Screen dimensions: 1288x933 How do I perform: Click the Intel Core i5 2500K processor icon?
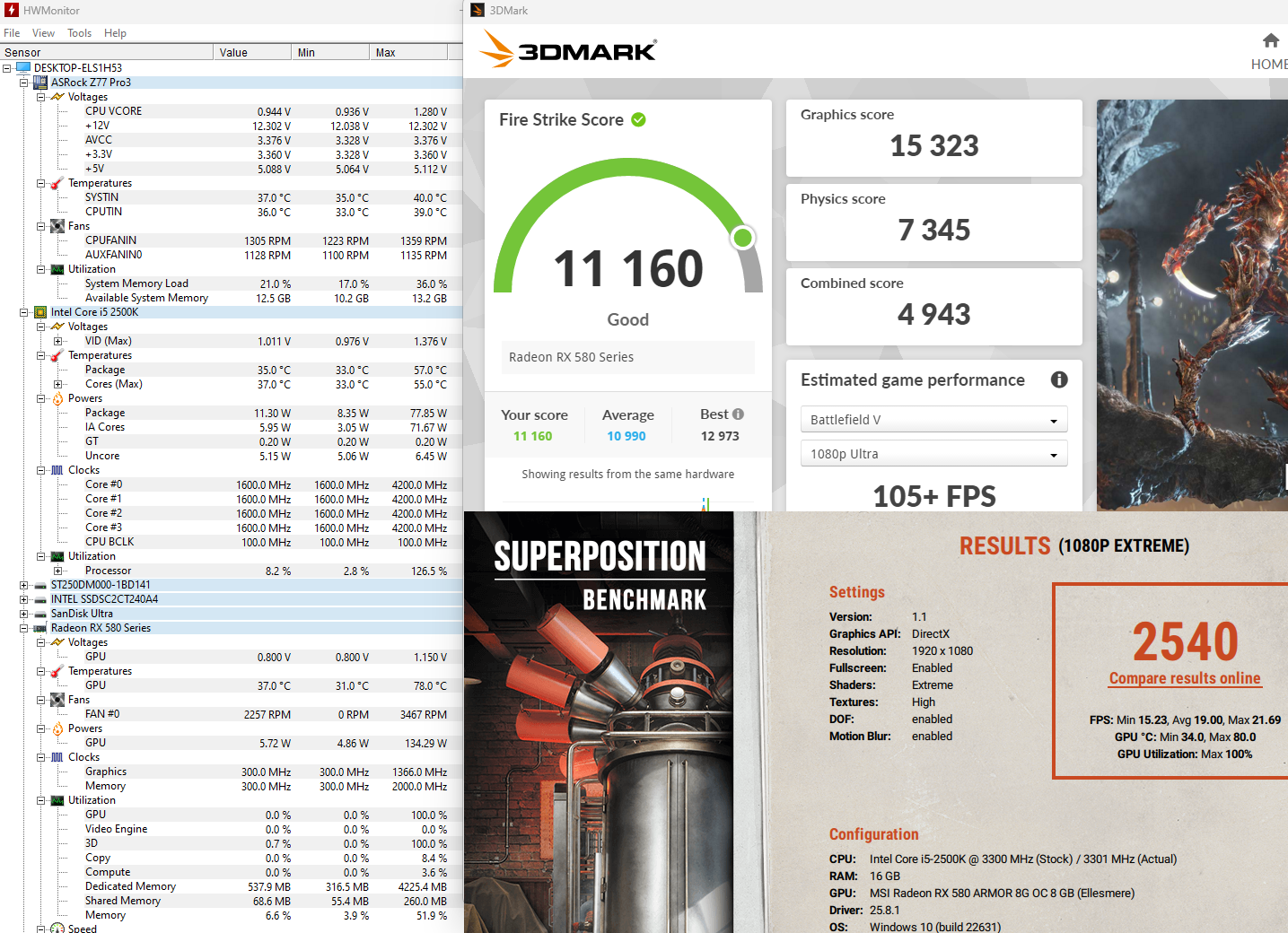40,312
